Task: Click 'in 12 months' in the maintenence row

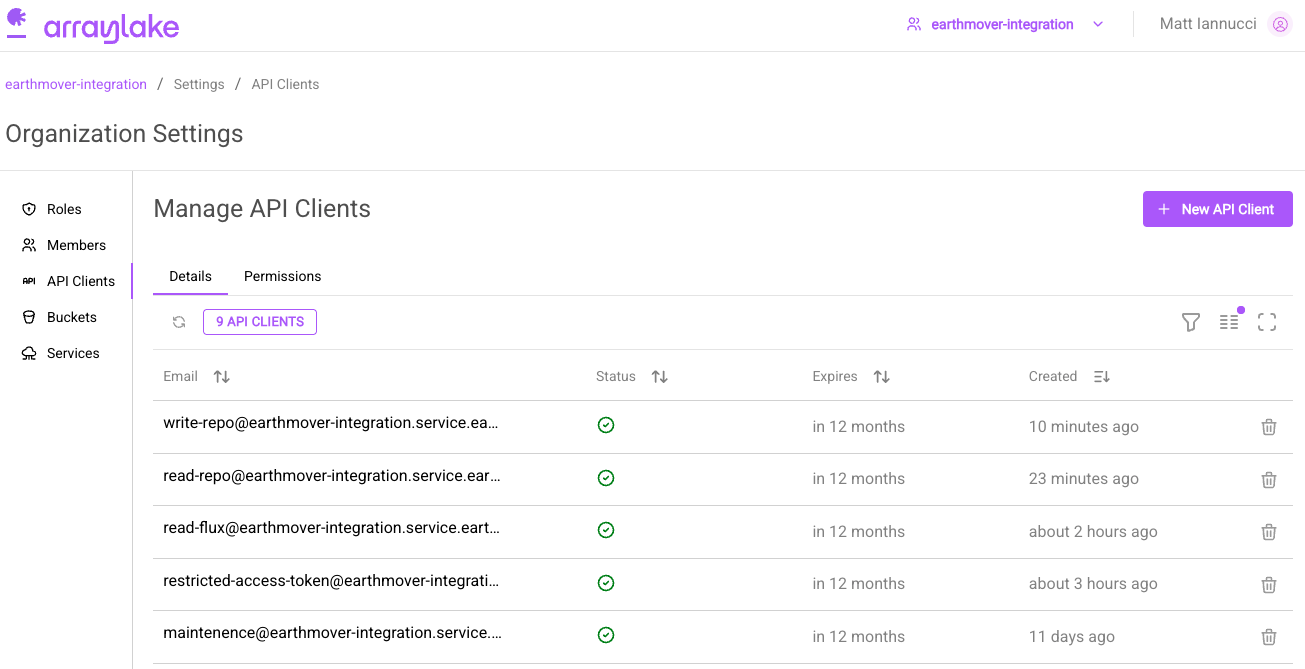Action: (x=859, y=637)
